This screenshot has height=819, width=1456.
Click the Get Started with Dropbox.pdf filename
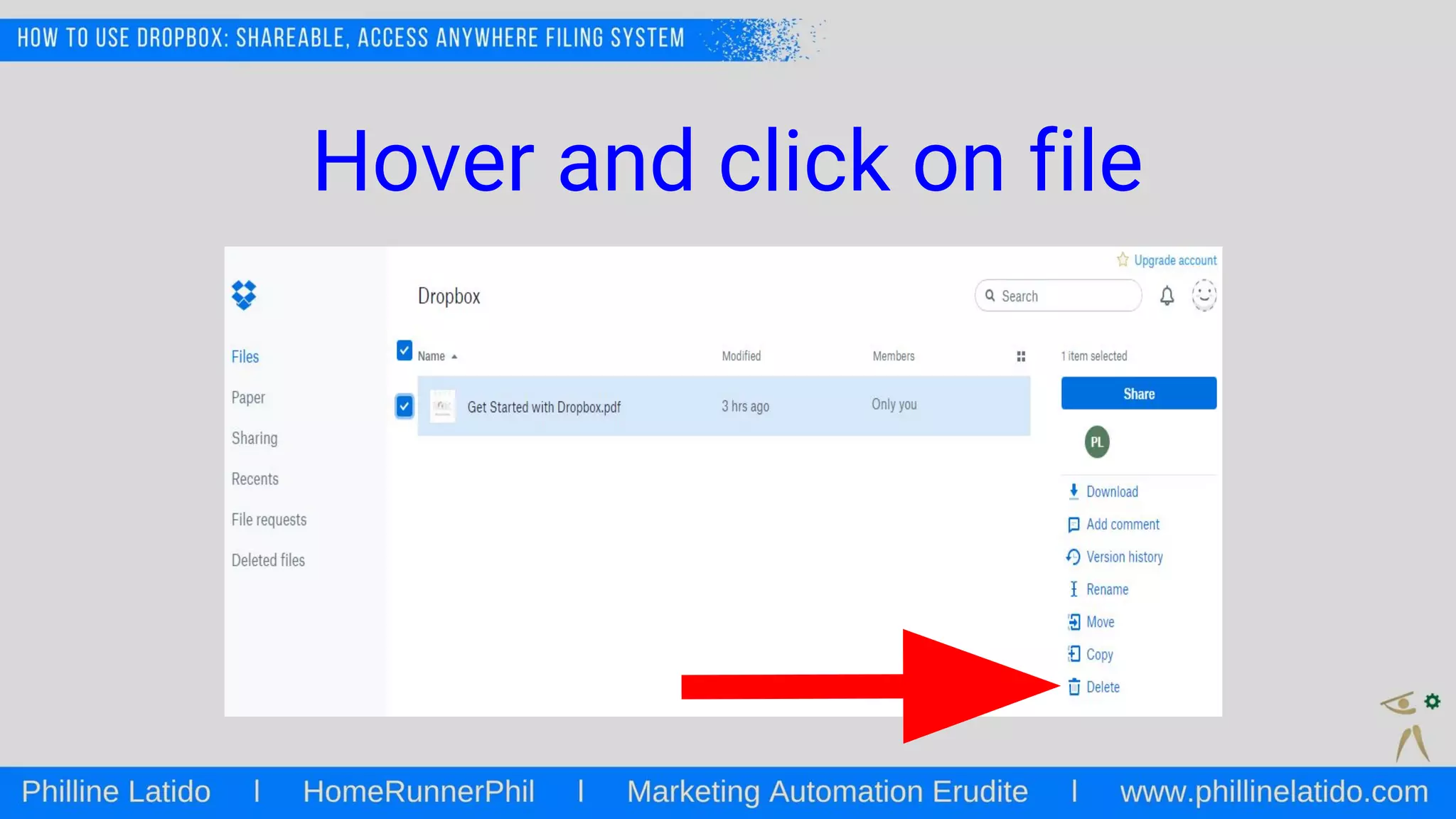coord(544,407)
